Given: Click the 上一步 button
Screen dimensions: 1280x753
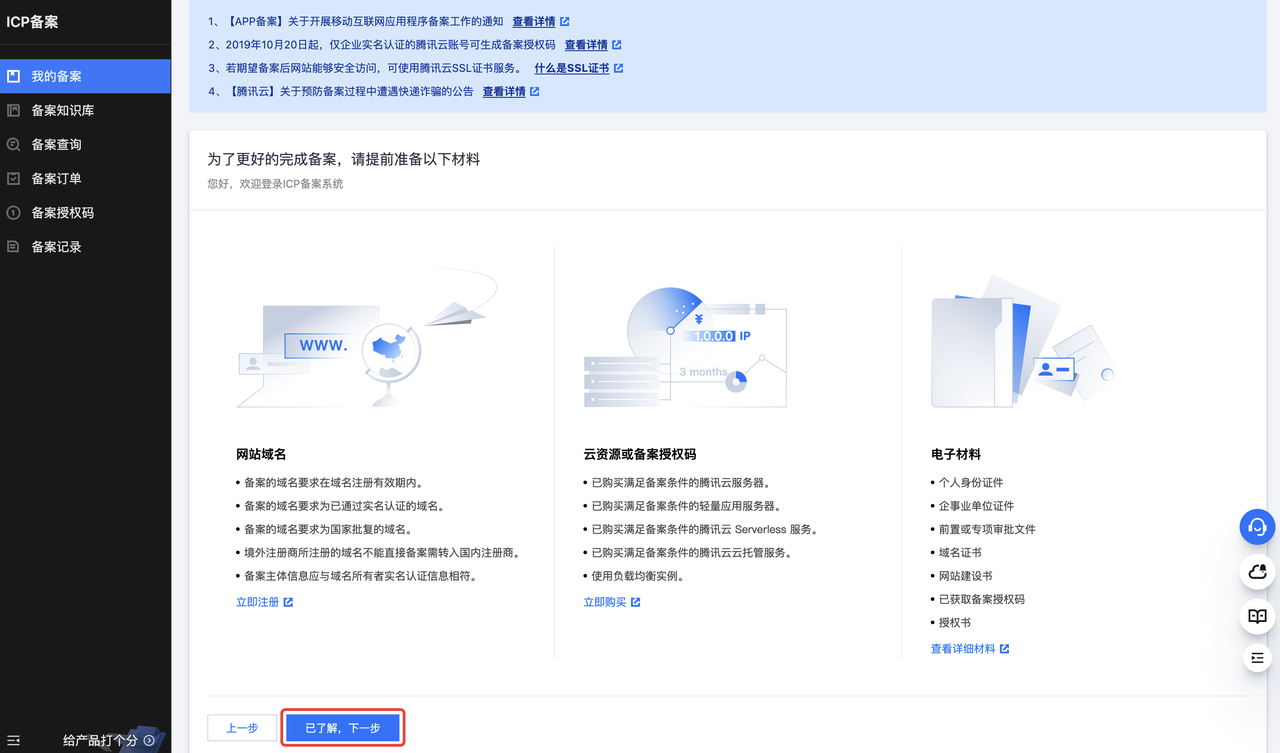Looking at the screenshot, I should pos(242,728).
